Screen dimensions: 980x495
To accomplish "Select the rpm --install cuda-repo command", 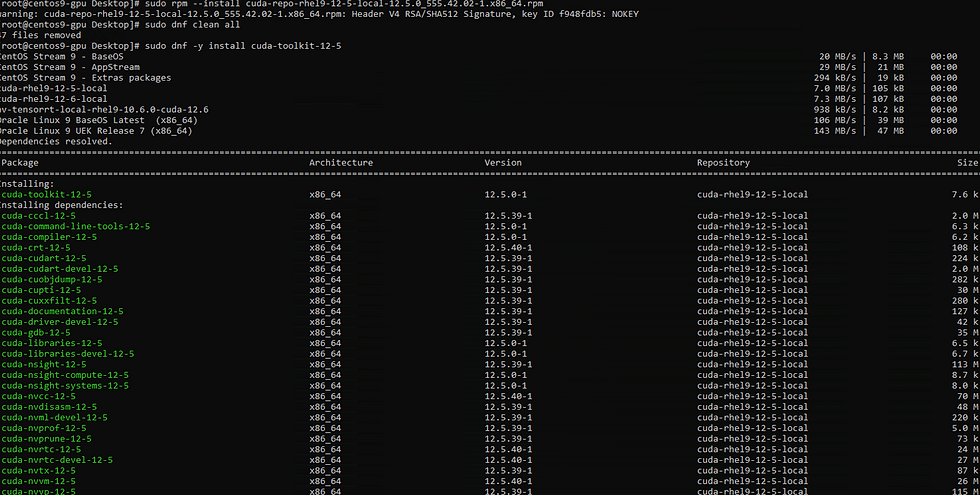I will click(x=344, y=4).
